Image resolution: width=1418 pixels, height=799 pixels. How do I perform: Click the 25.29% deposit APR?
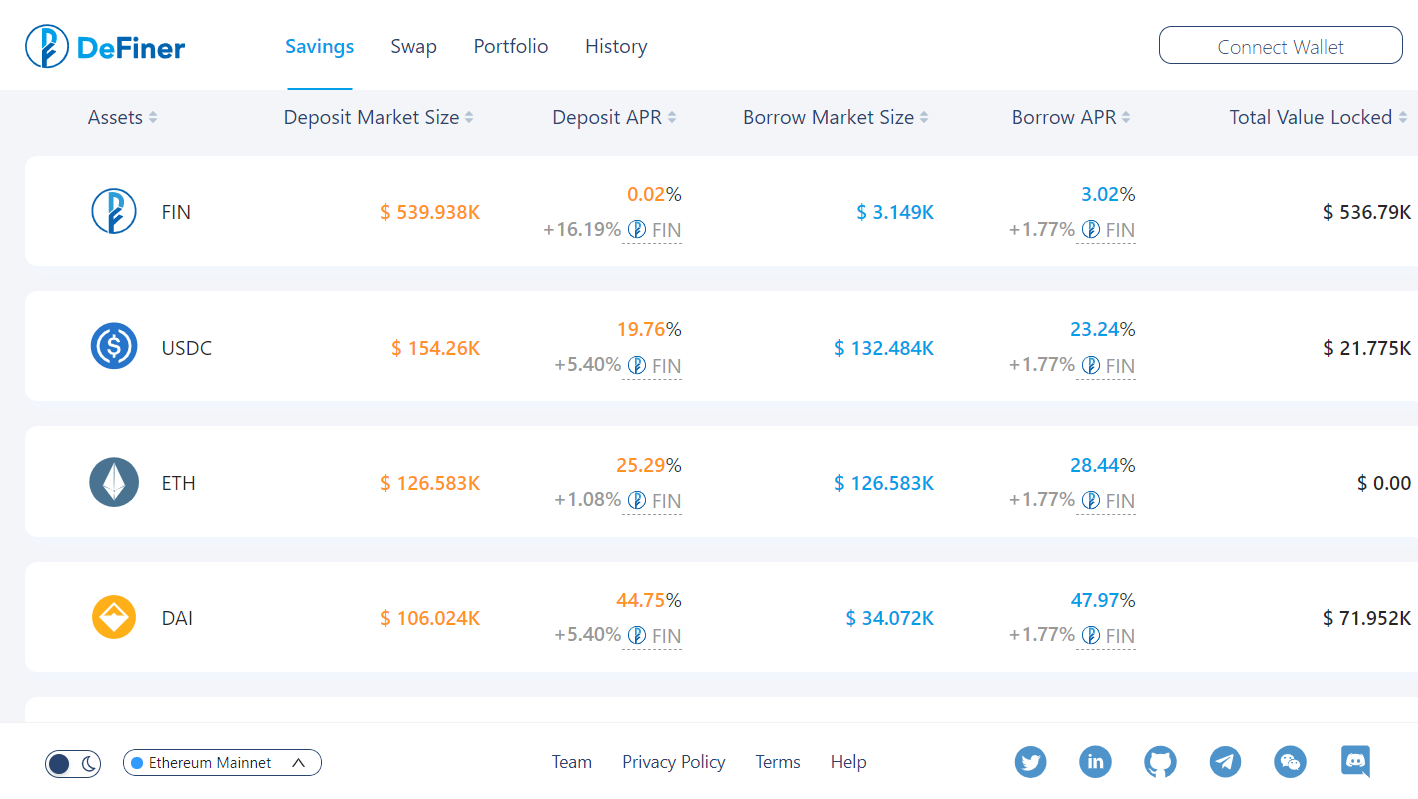649,465
